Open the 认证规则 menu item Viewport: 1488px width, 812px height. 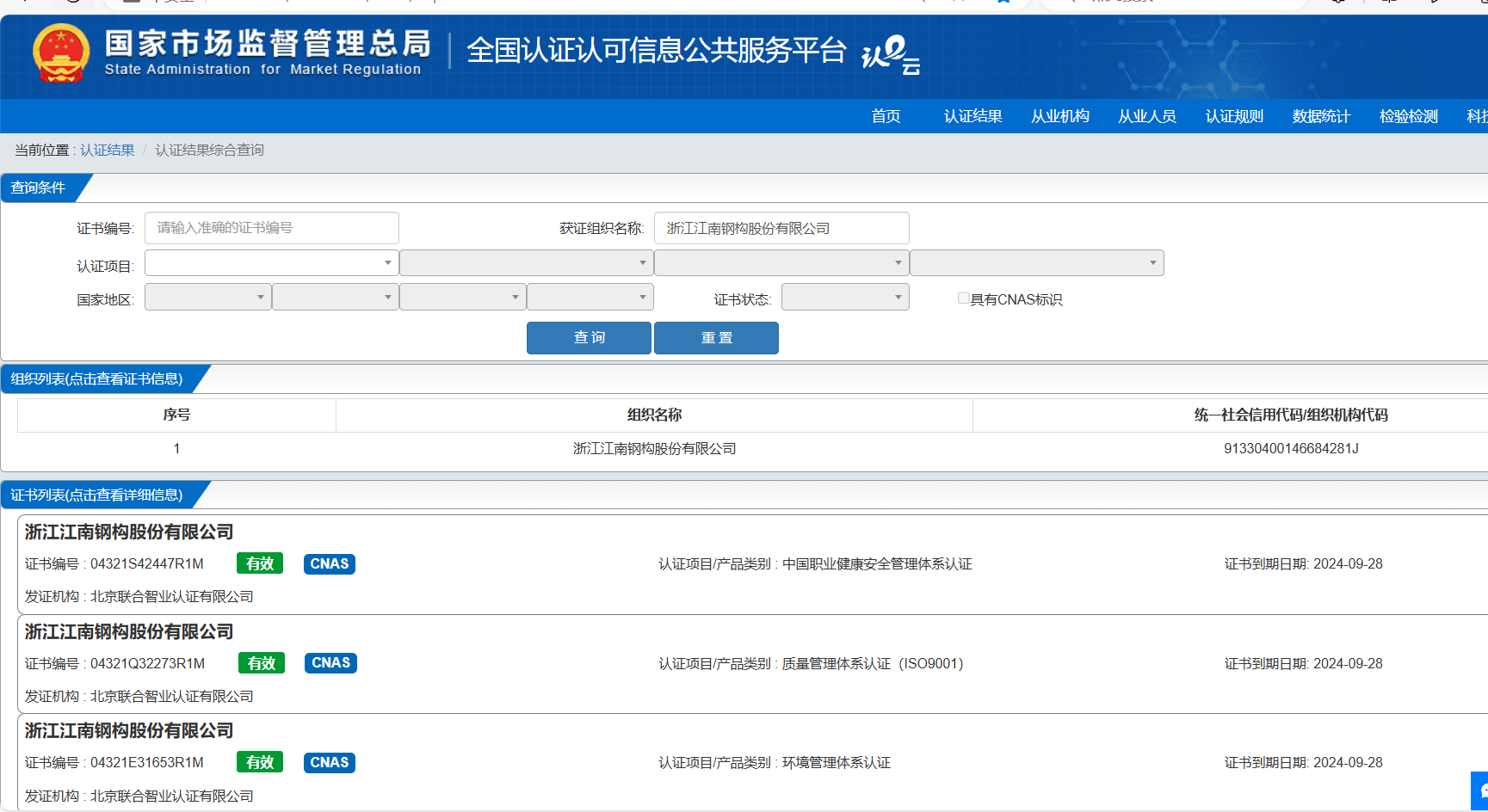tap(1234, 116)
